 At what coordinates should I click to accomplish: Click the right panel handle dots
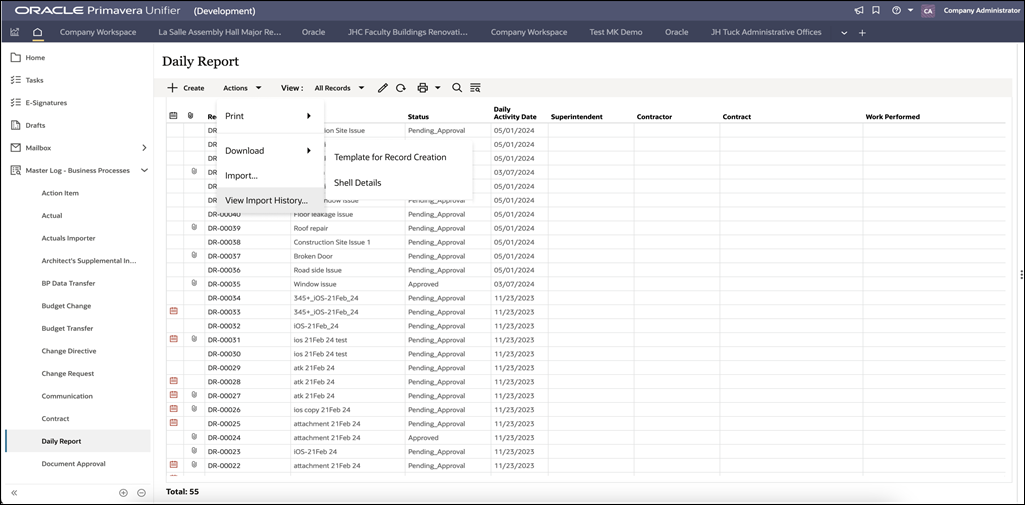tap(1021, 274)
